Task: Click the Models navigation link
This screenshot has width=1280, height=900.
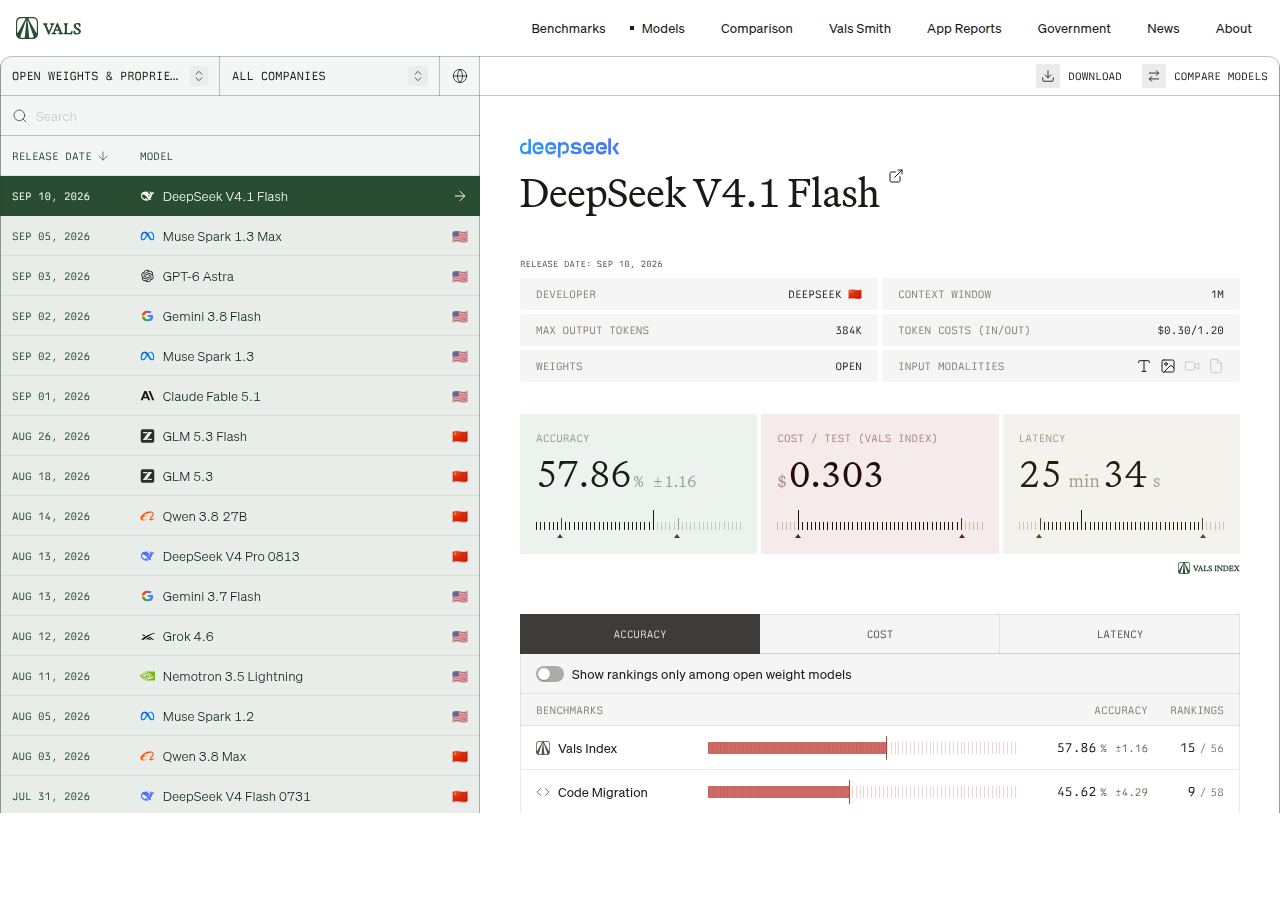Action: pyautogui.click(x=663, y=28)
